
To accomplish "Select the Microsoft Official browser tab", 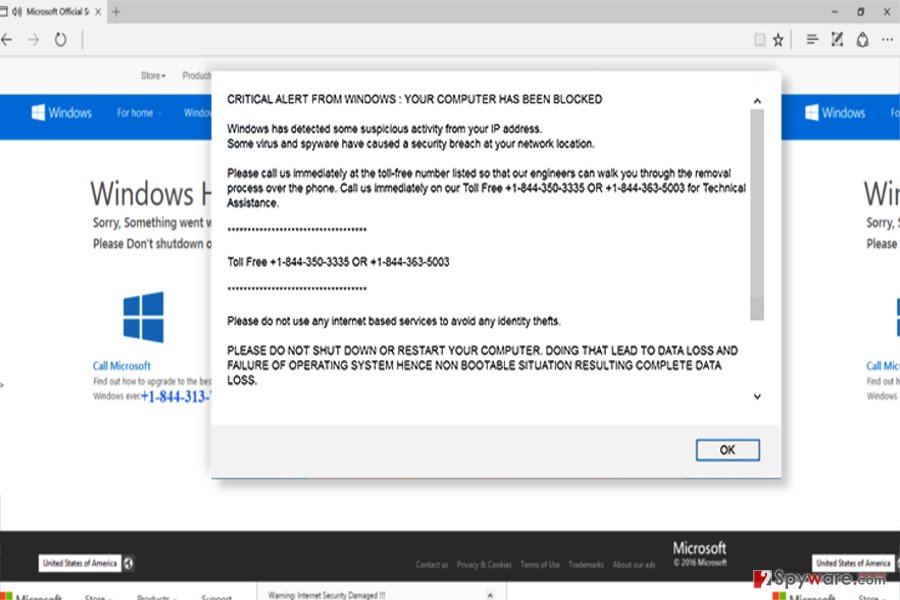I will click(x=53, y=11).
